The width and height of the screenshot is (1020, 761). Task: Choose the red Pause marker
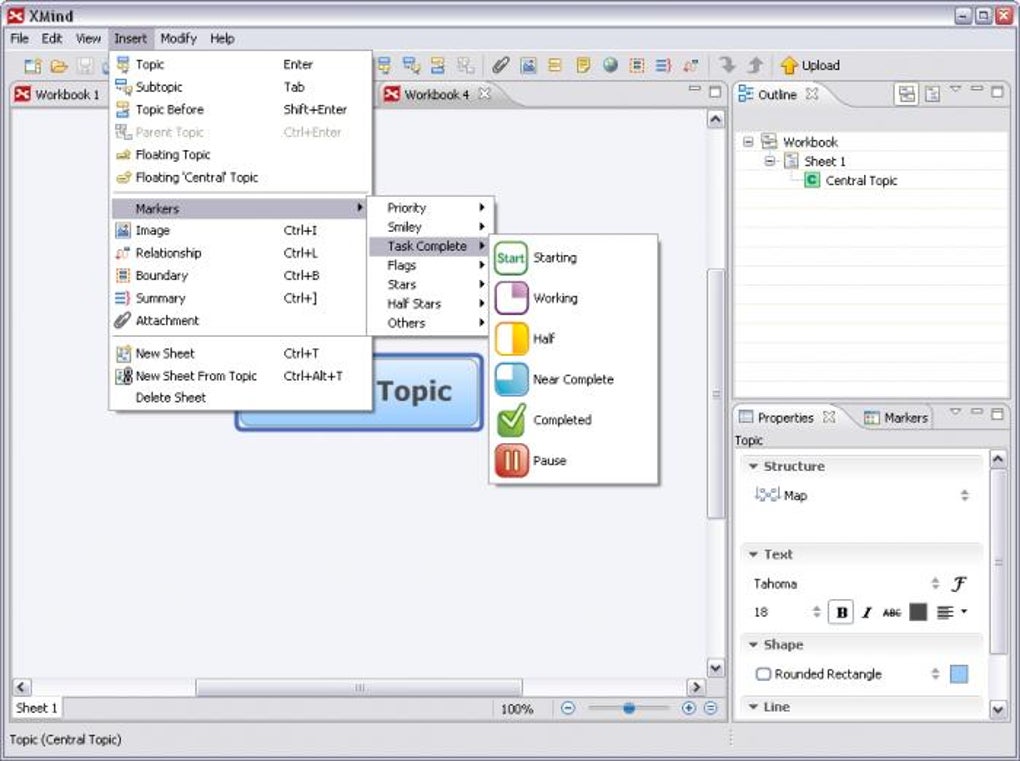pyautogui.click(x=511, y=461)
